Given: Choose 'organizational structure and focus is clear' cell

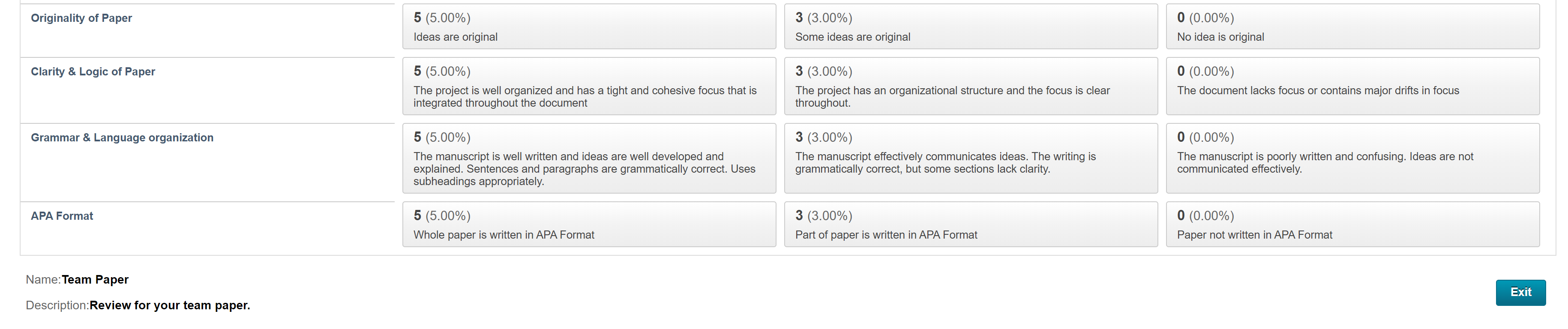Looking at the screenshot, I should 970,87.
